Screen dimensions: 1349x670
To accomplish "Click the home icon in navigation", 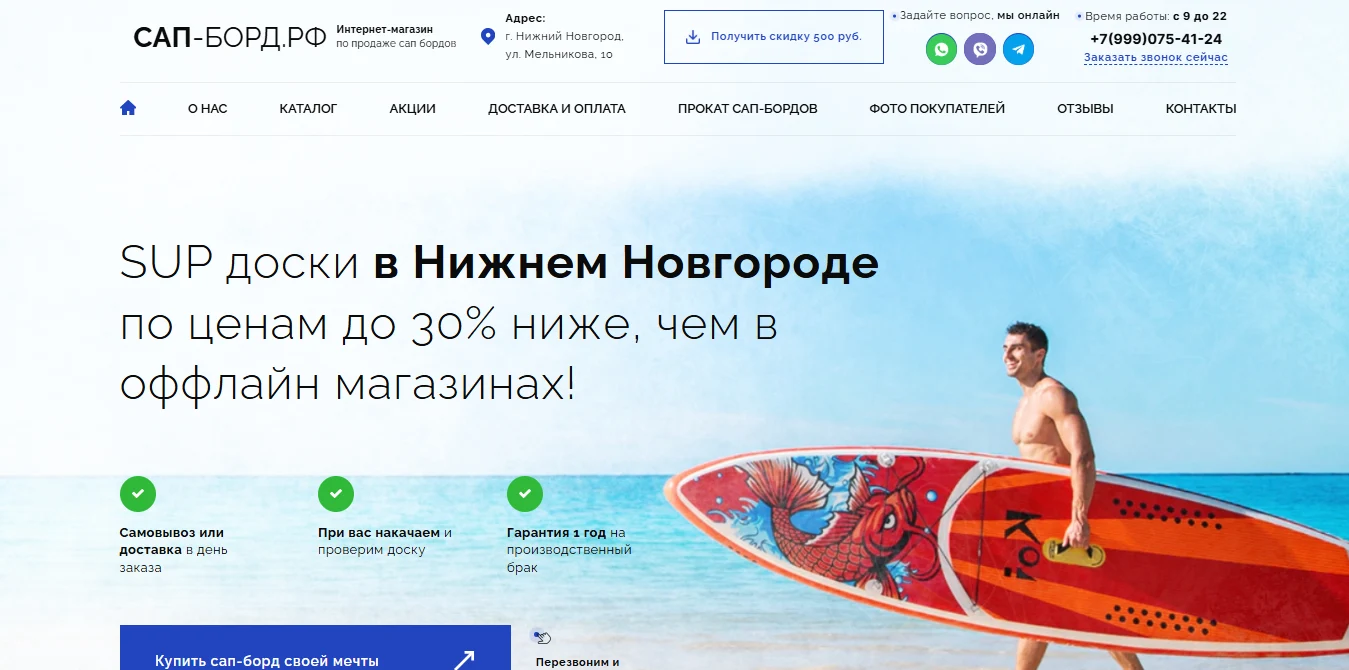I will (128, 108).
